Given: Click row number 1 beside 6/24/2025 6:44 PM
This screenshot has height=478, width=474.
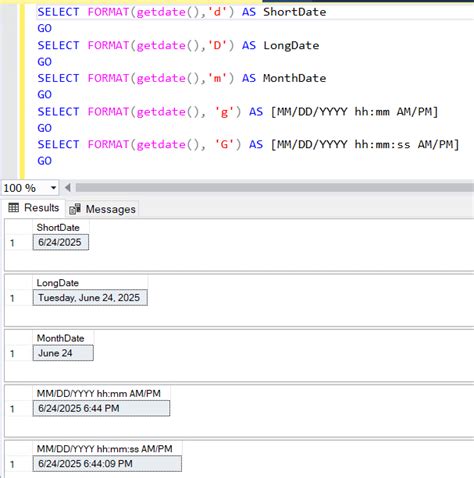Looking at the screenshot, I should pos(12,409).
